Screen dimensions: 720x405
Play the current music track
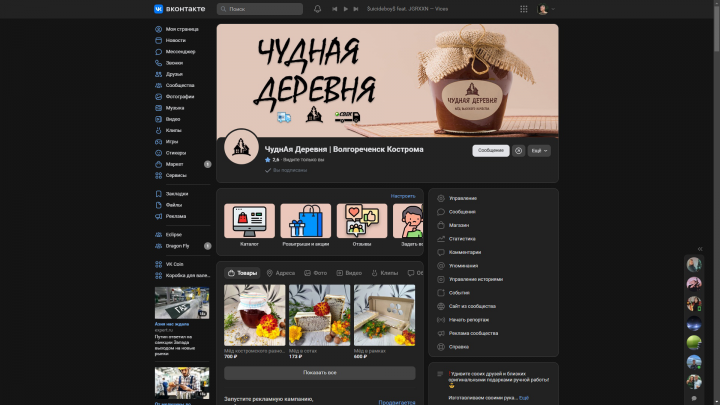click(x=345, y=9)
